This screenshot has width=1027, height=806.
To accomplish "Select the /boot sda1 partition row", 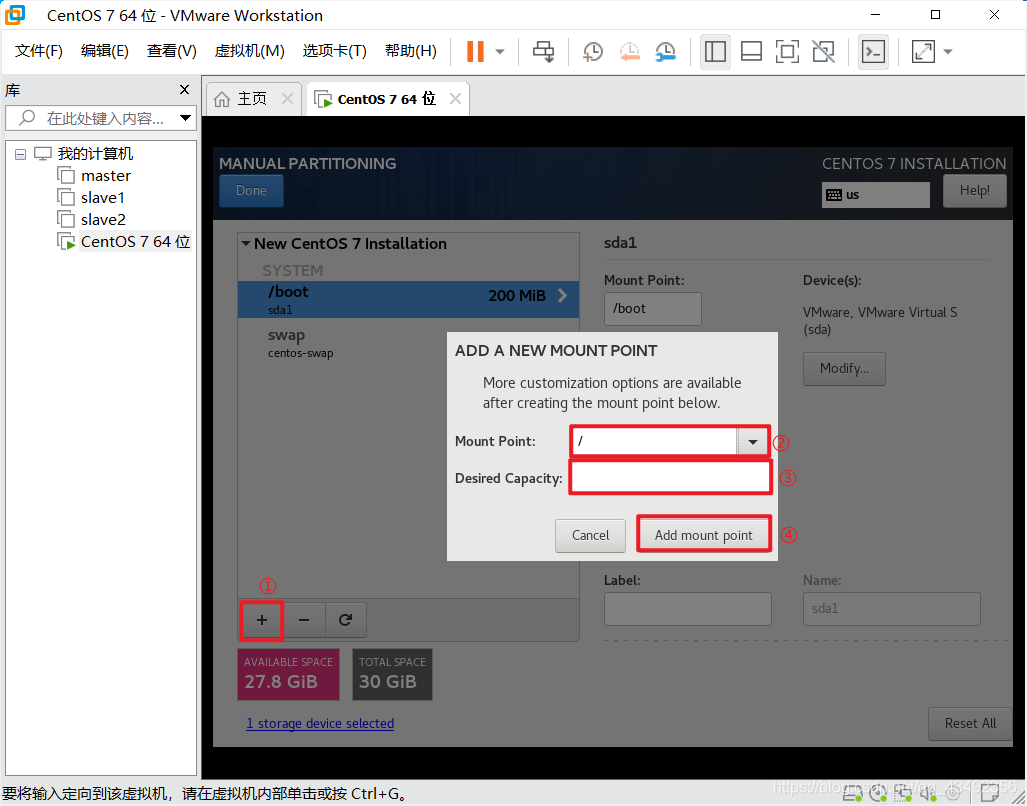I will pyautogui.click(x=408, y=299).
